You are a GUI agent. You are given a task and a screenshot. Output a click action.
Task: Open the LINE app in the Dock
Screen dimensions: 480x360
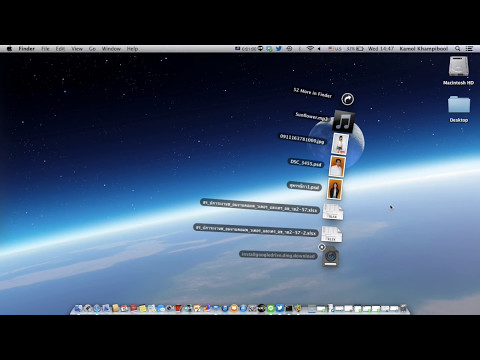click(x=271, y=308)
